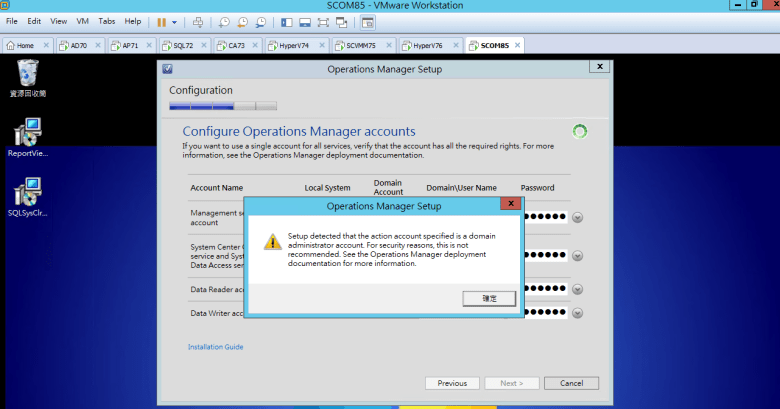Image resolution: width=780 pixels, height=409 pixels.
Task: Open the Installation Guide link
Action: coord(215,347)
